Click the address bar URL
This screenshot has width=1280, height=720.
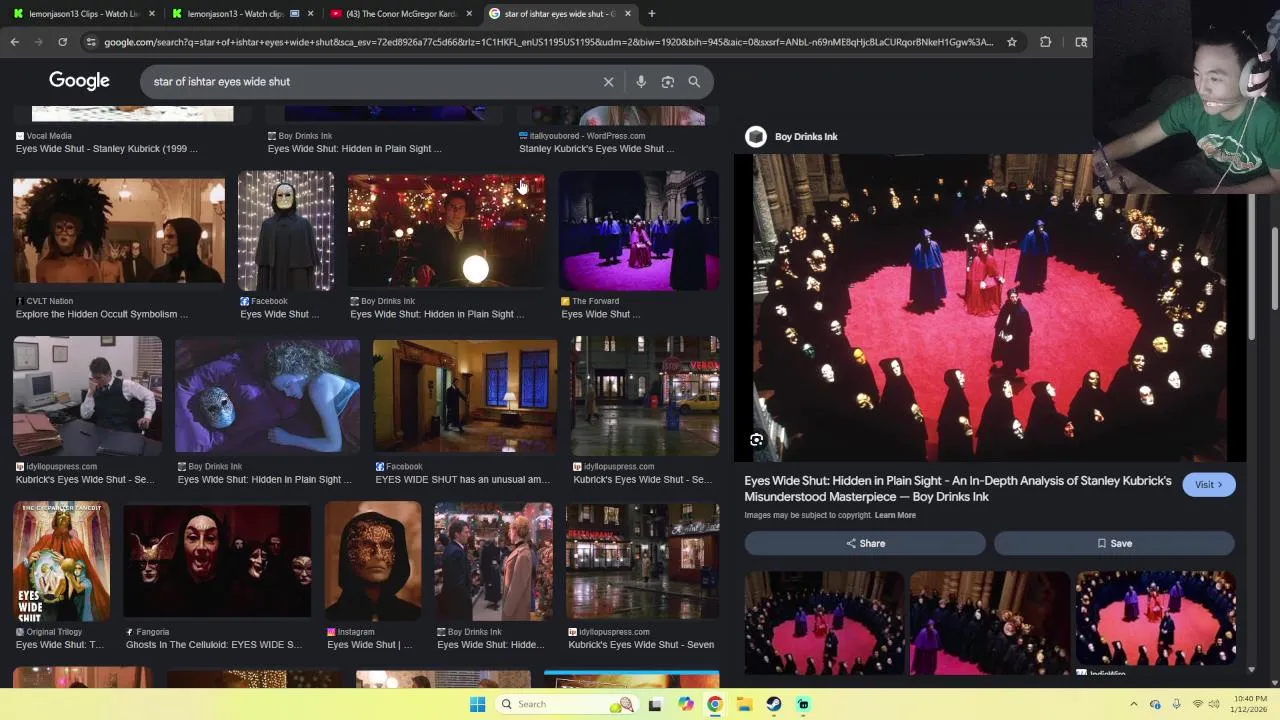pos(548,42)
